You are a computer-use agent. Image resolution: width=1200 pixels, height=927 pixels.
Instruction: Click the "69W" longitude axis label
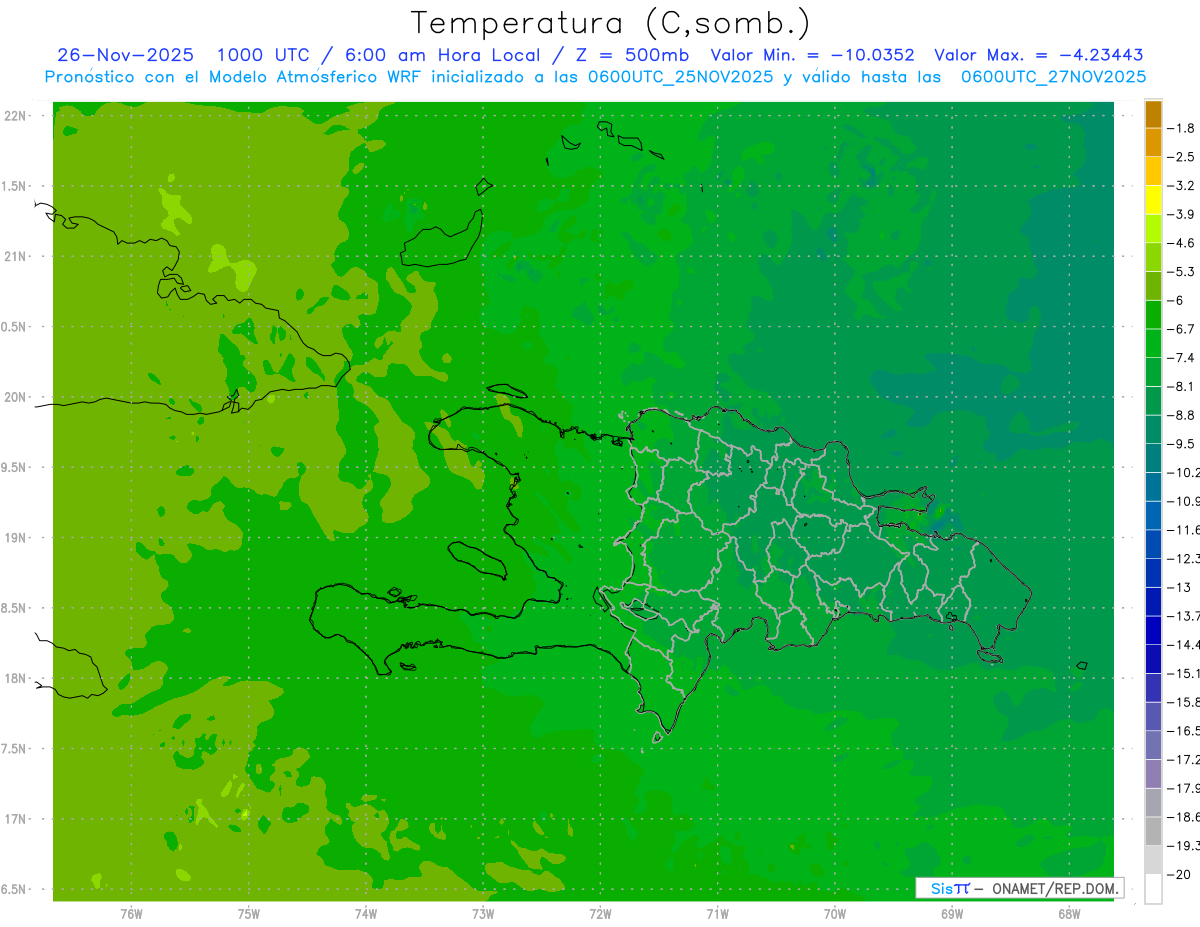(951, 914)
